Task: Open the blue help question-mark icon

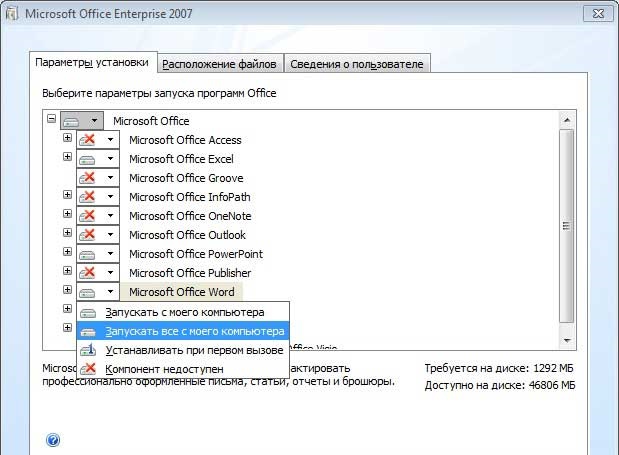Action: tap(53, 440)
